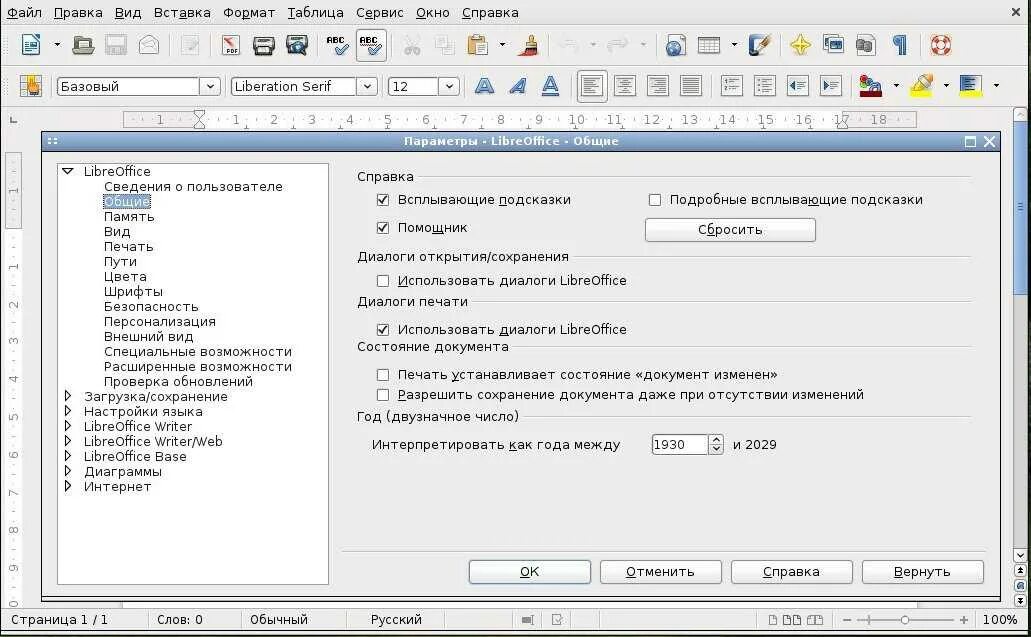Expand the Диаграммы tree node
Image resolution: width=1031 pixels, height=637 pixels.
click(68, 471)
